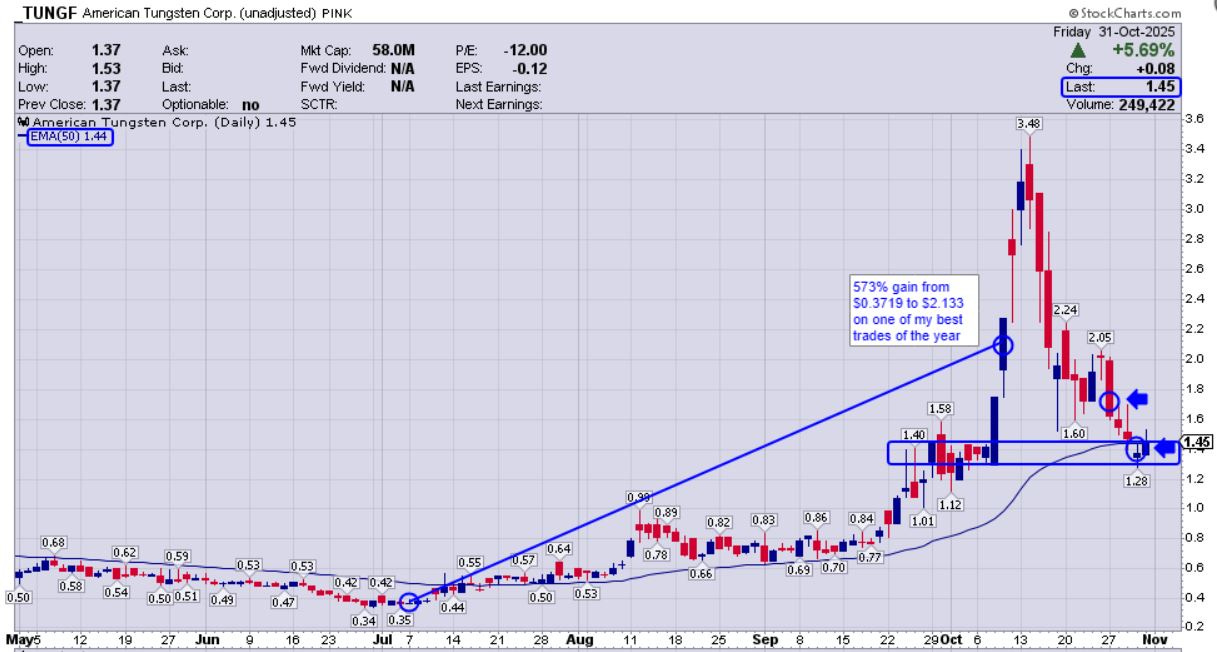
Task: Click the 3.48 peak price label
Action: point(1027,123)
